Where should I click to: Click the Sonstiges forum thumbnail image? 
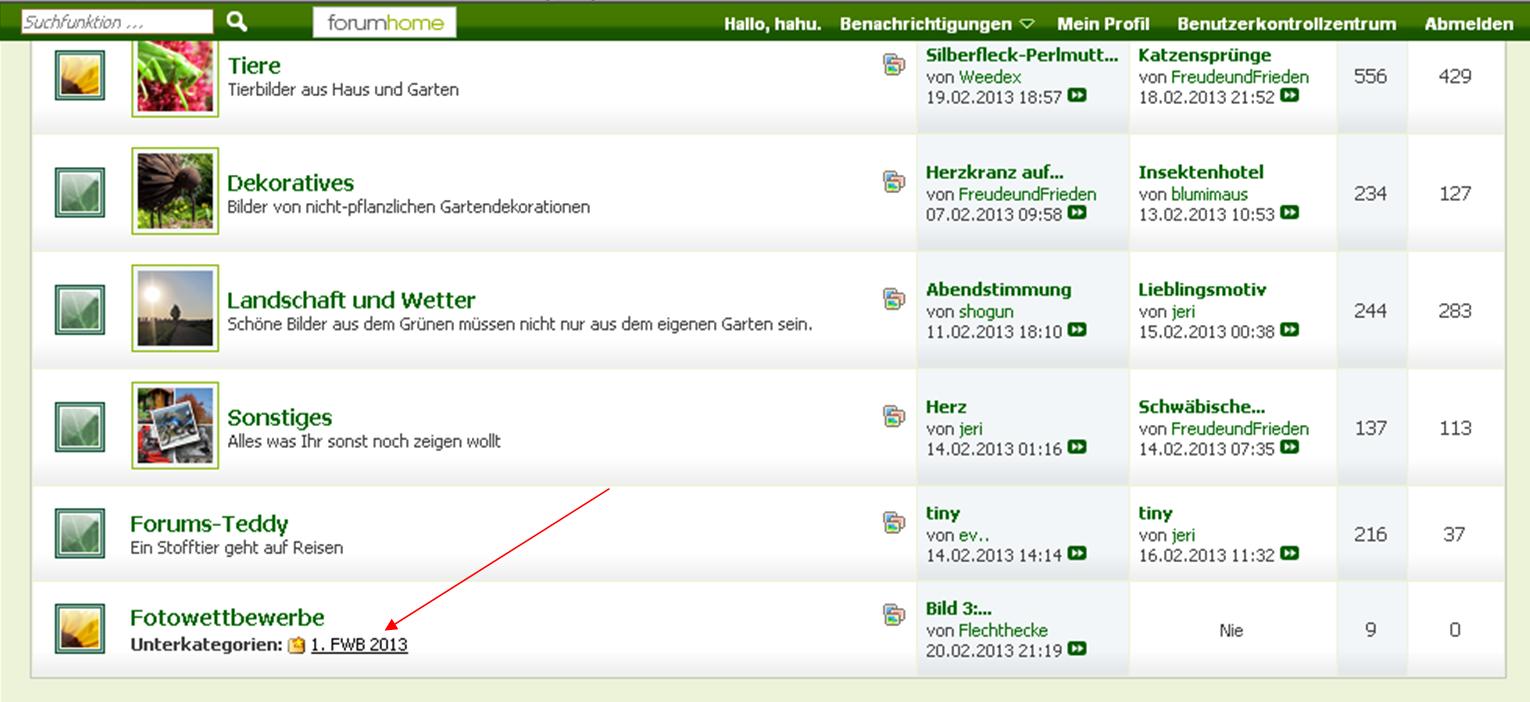pos(175,425)
